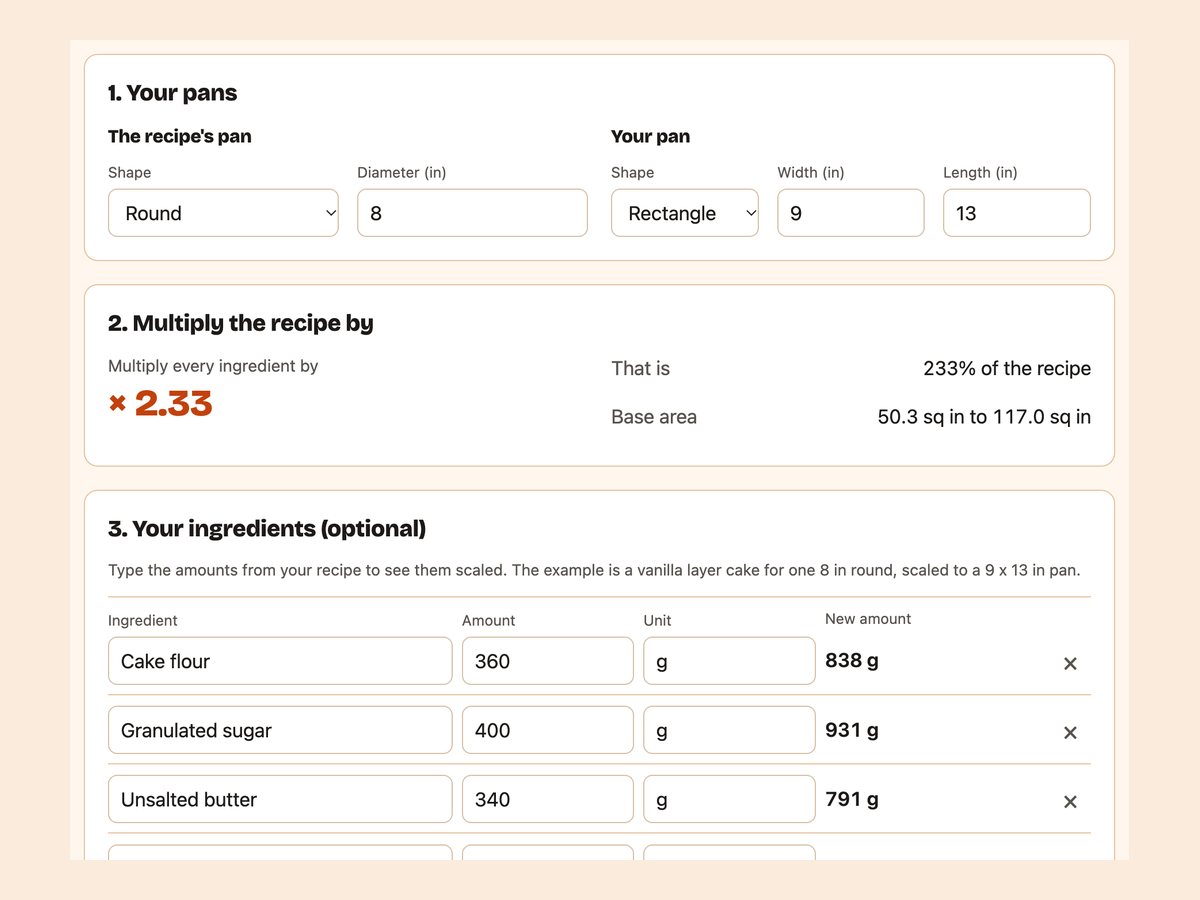Click the 233% of the recipe text
This screenshot has width=1200, height=900.
pos(1007,368)
